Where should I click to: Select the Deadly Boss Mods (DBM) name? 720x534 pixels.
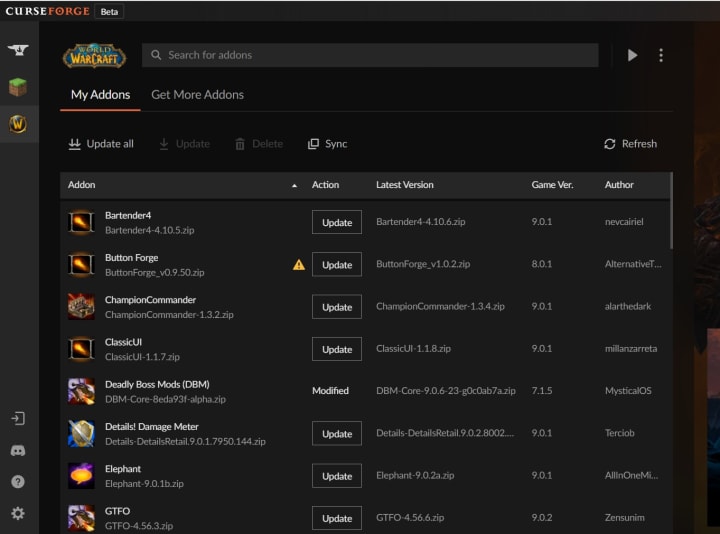click(x=157, y=384)
